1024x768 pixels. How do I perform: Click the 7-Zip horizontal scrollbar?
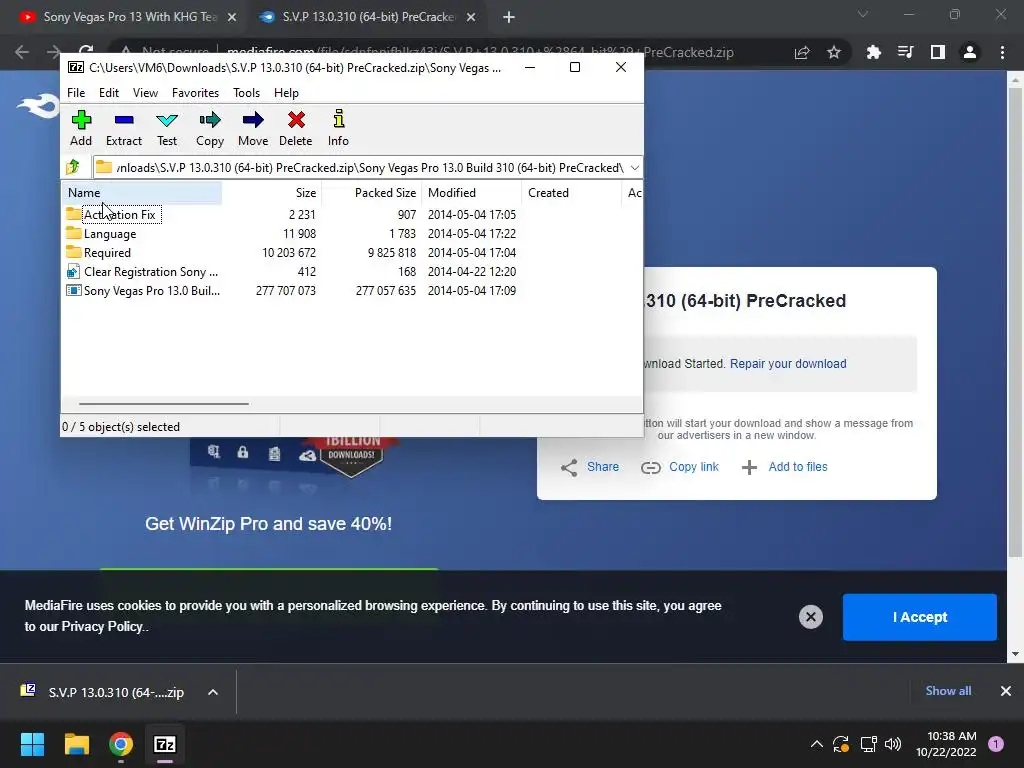(163, 404)
